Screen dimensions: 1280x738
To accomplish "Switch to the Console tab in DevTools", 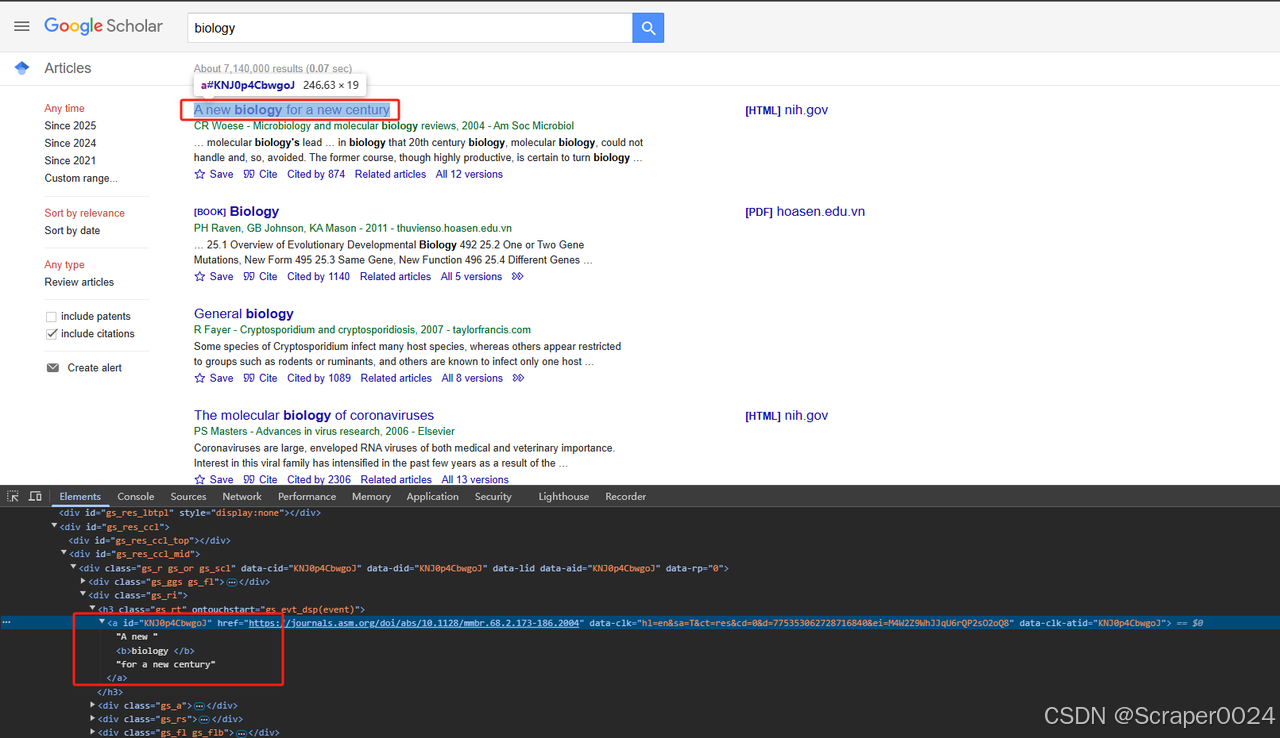I will [x=136, y=496].
